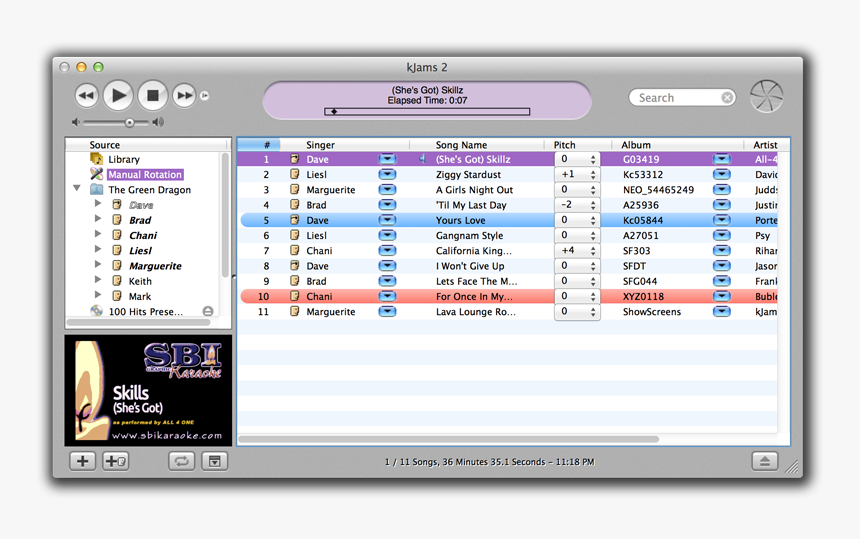The height and width of the screenshot is (539, 860).
Task: Expand Dave singer in source list
Action: 98,203
